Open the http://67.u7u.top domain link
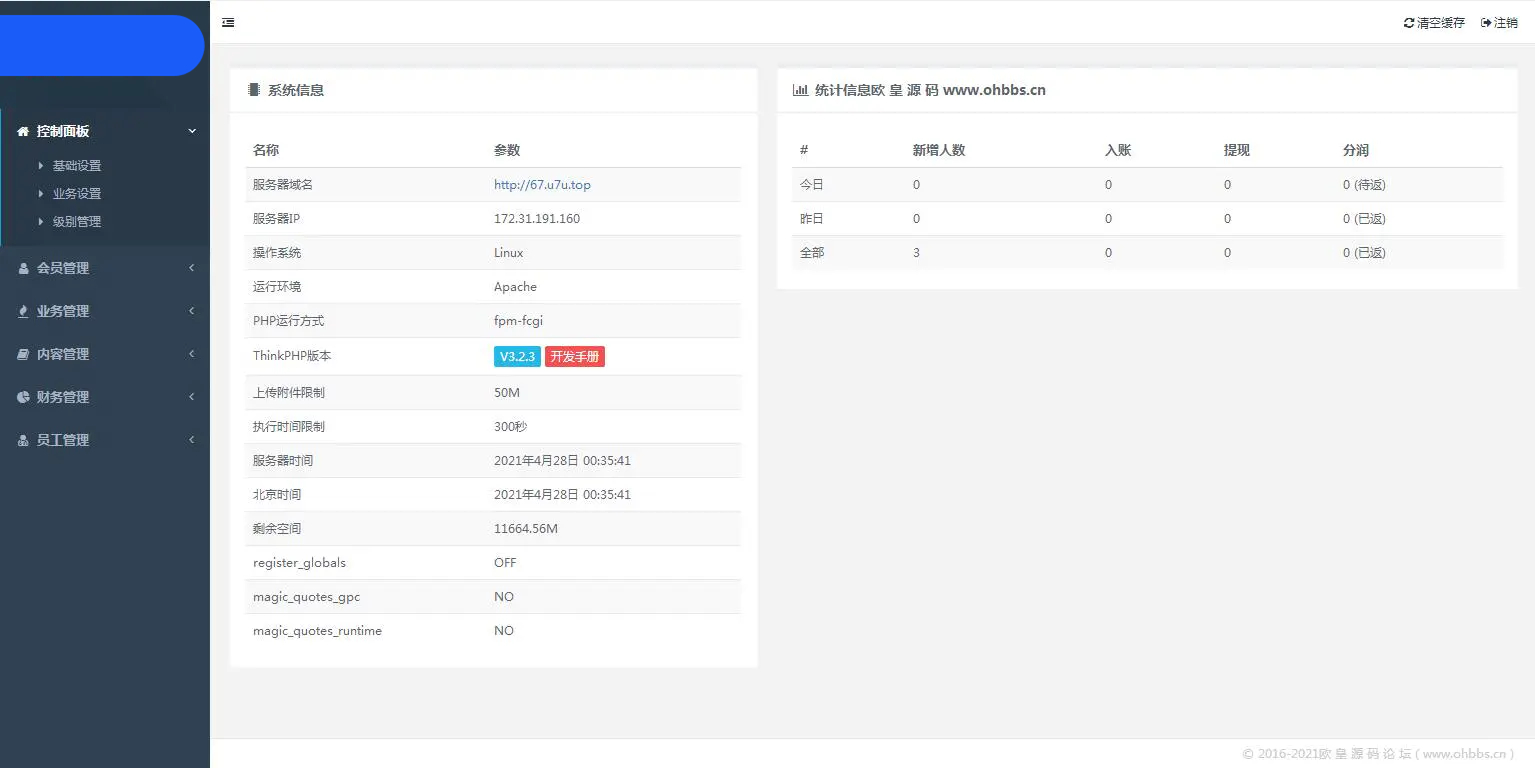 pos(541,184)
